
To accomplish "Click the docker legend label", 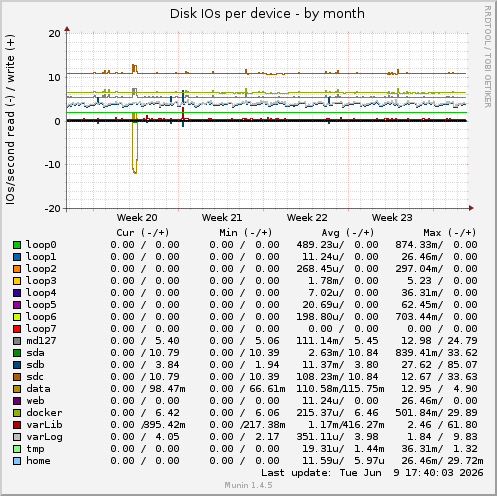I will (44, 413).
